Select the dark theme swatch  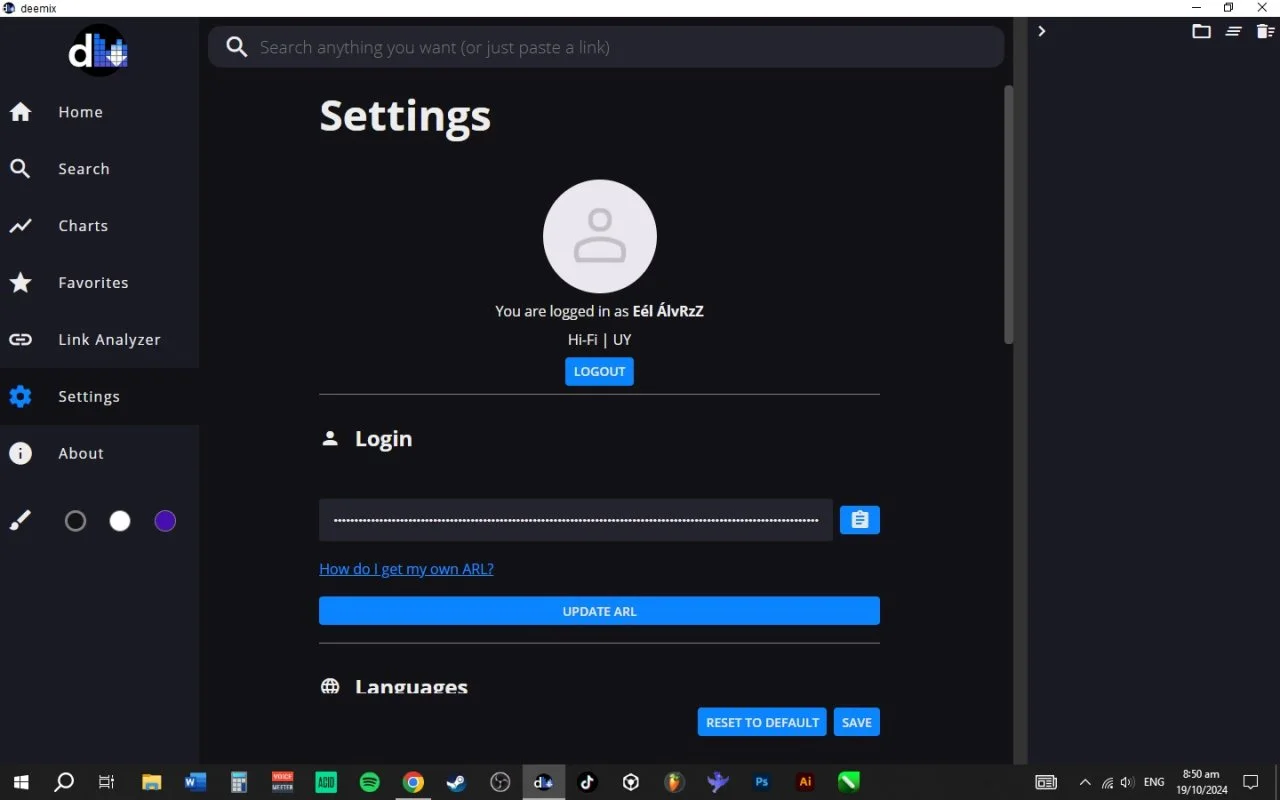[x=75, y=521]
